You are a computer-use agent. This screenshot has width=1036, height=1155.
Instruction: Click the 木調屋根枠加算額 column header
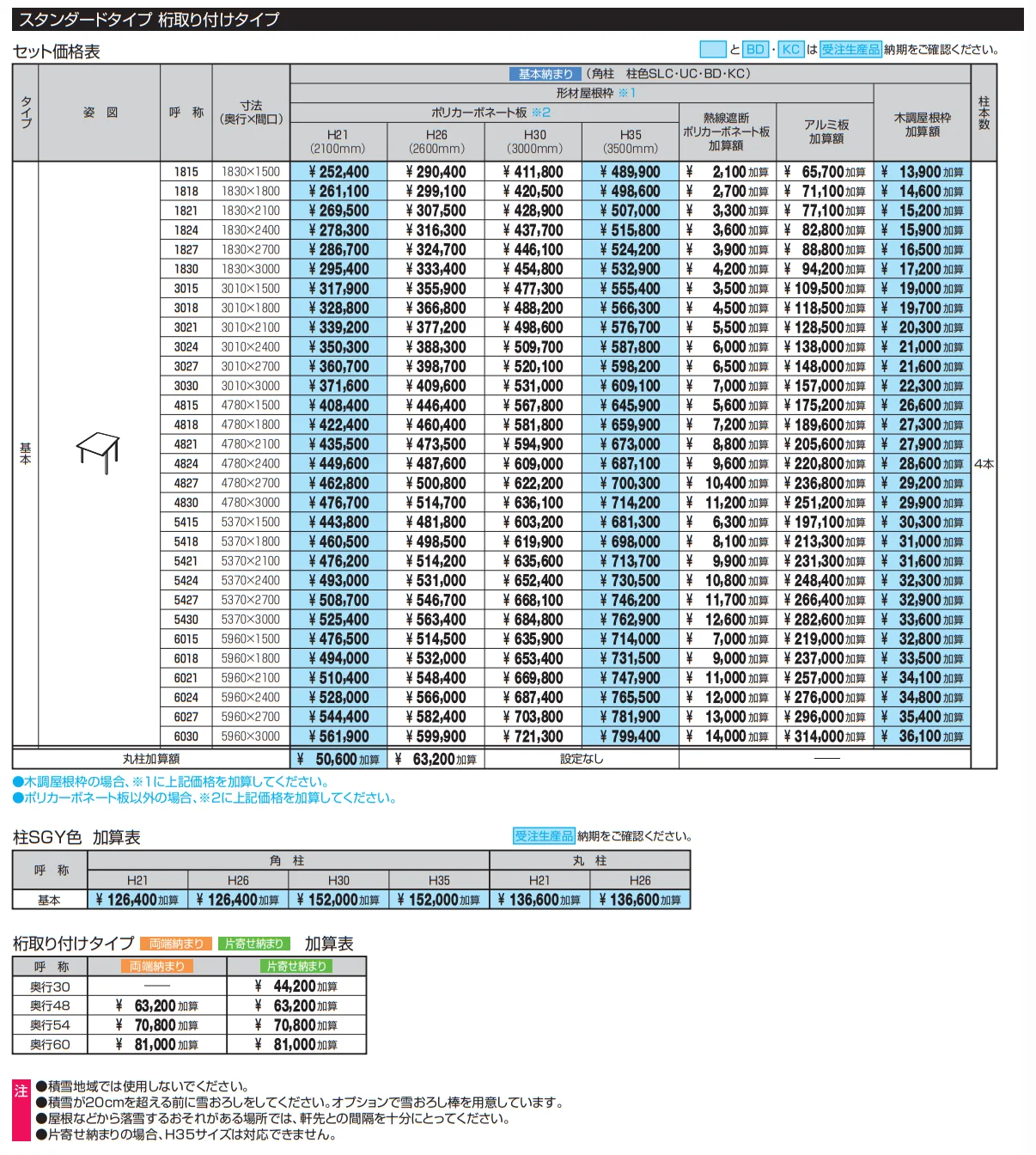(x=923, y=125)
